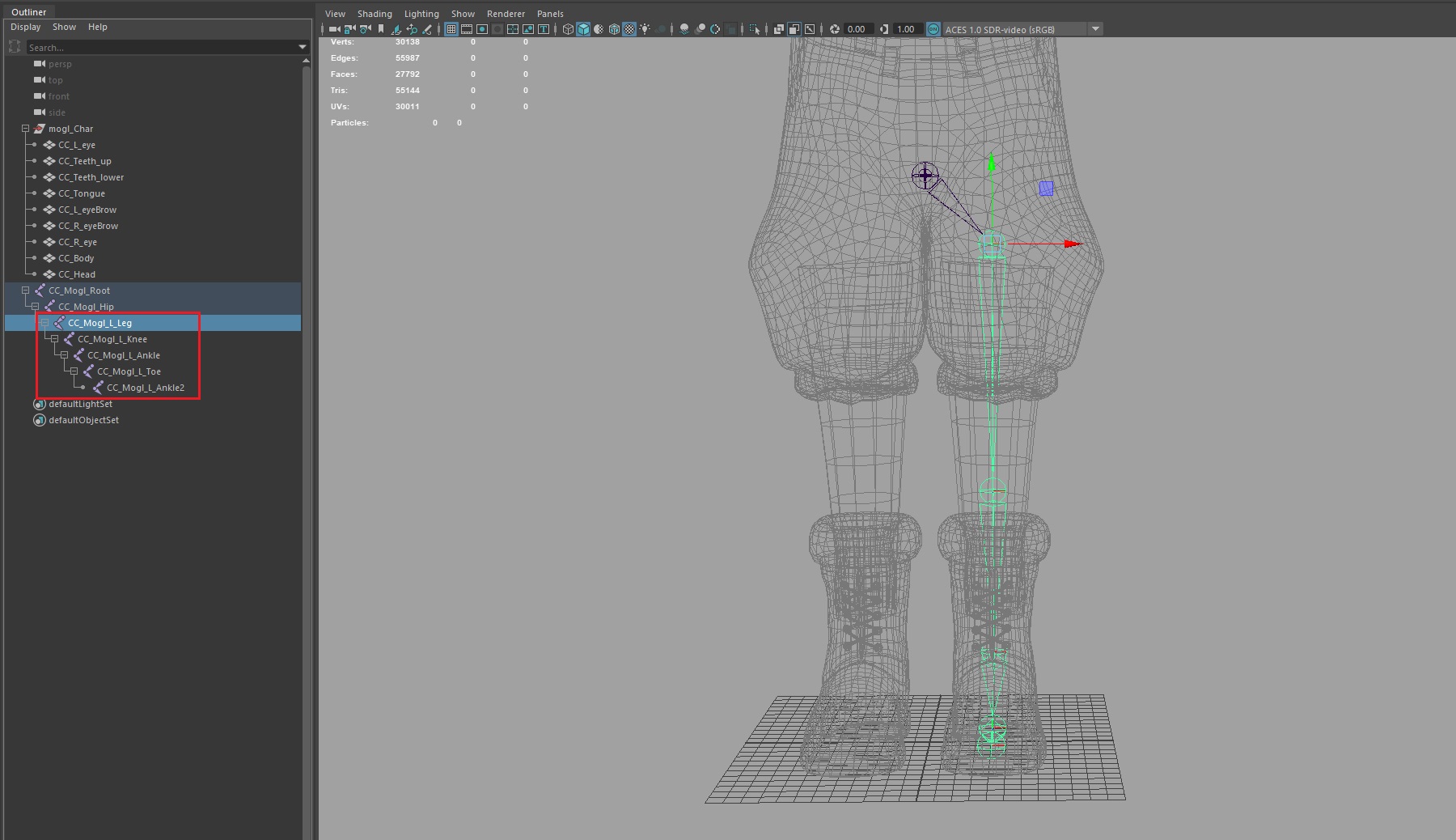1456x840 pixels.
Task: Select CC_Body in the Outliner
Action: [76, 258]
